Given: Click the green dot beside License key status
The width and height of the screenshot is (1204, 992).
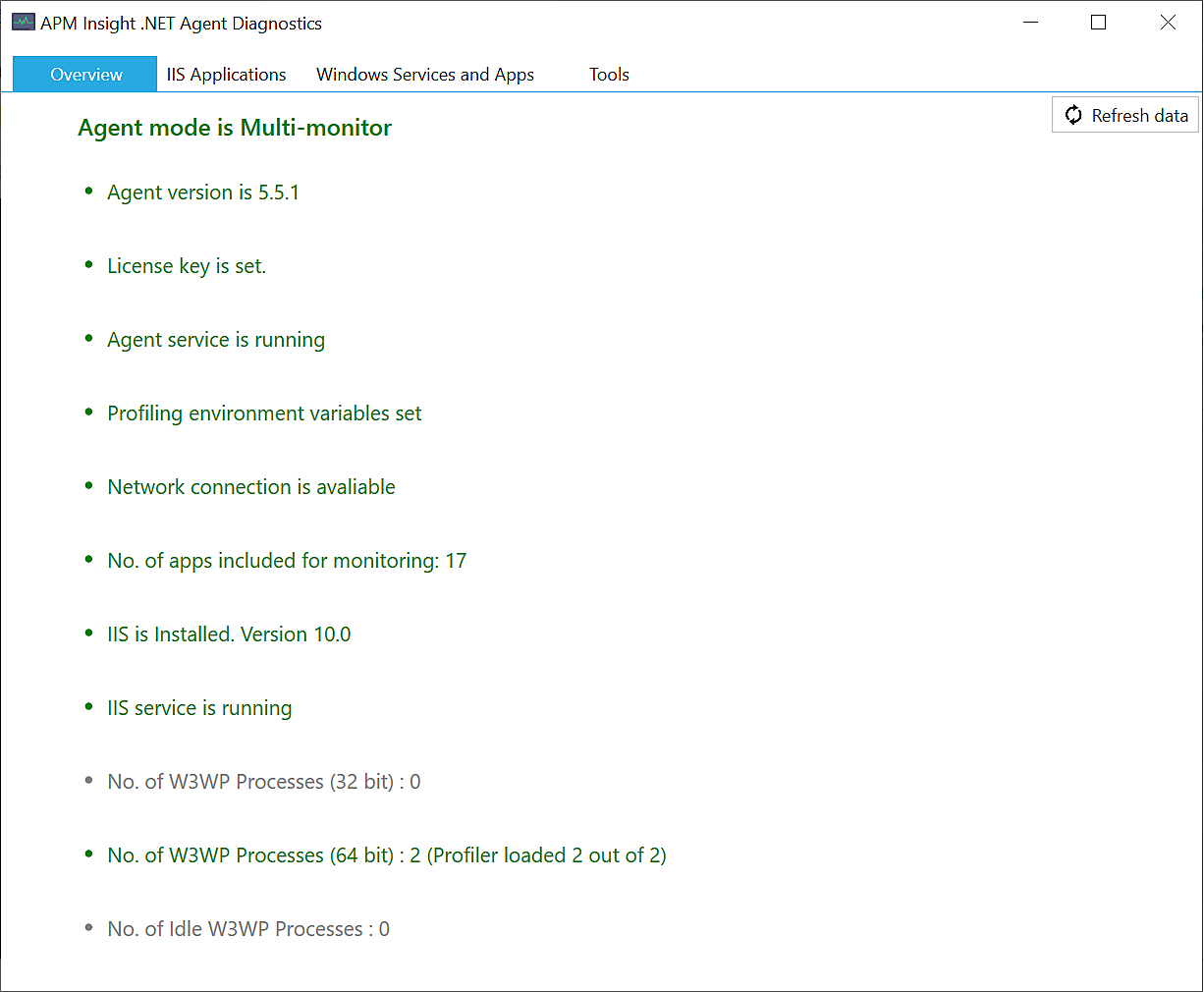Looking at the screenshot, I should point(88,265).
